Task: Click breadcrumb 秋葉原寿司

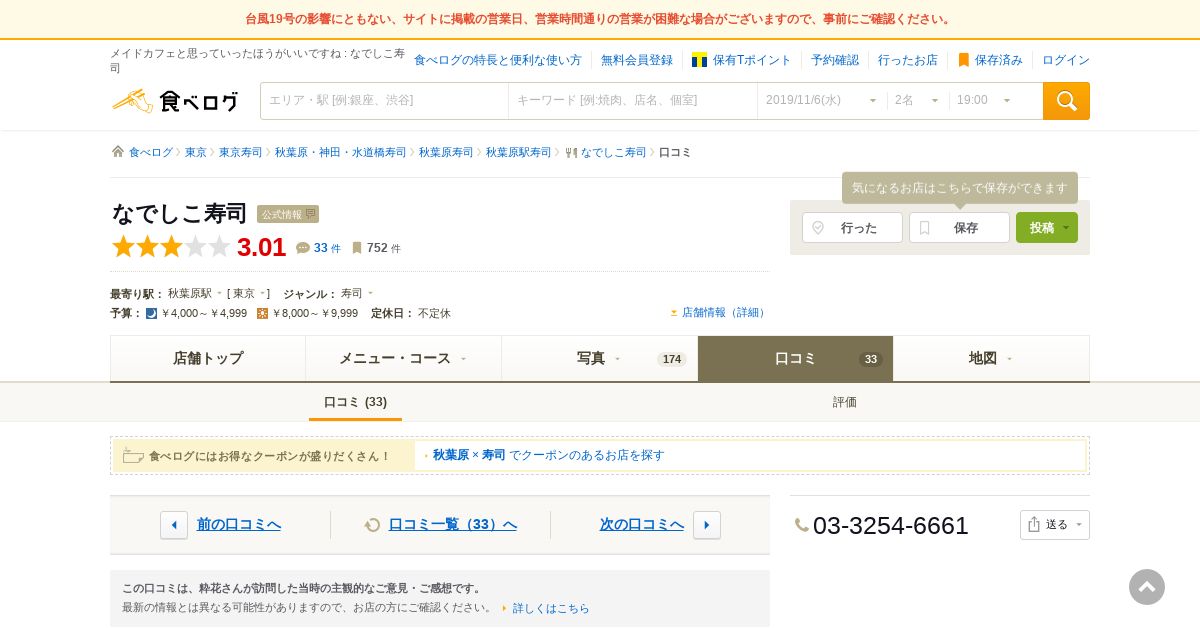Action: click(446, 152)
